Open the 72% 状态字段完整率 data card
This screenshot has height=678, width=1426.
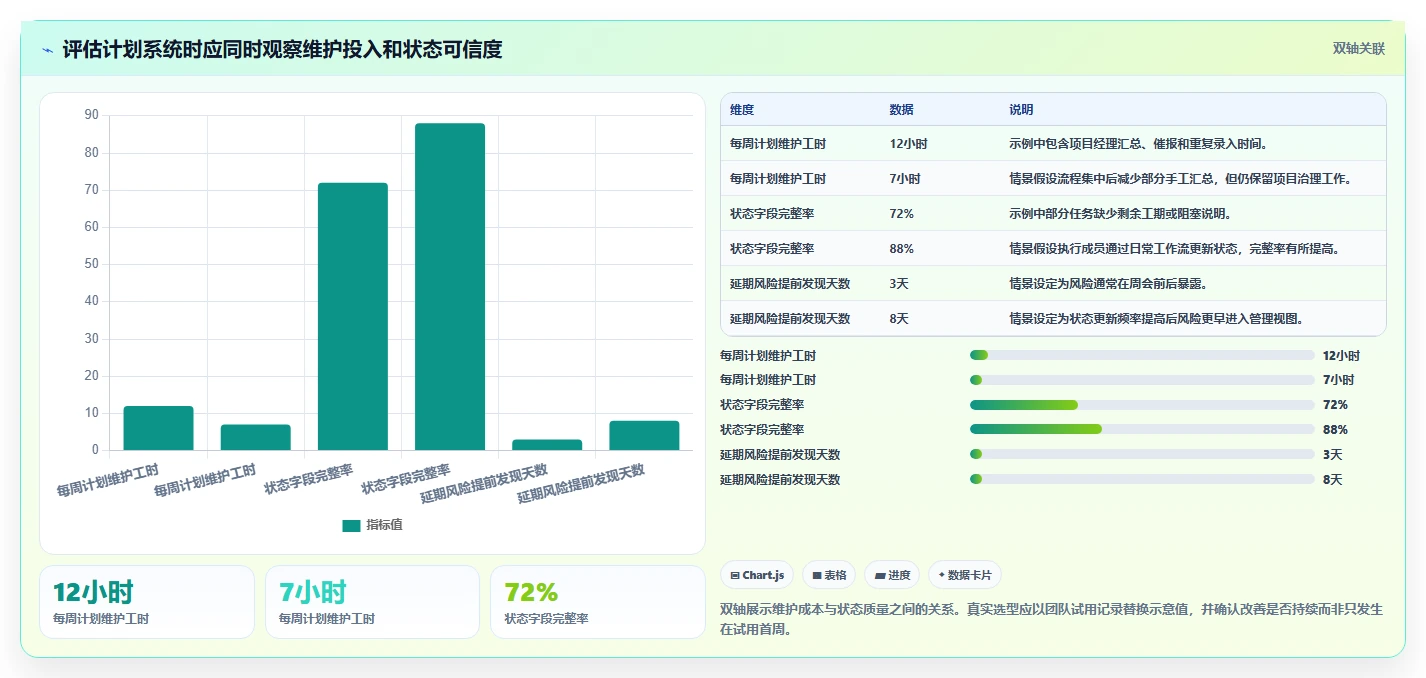point(598,602)
